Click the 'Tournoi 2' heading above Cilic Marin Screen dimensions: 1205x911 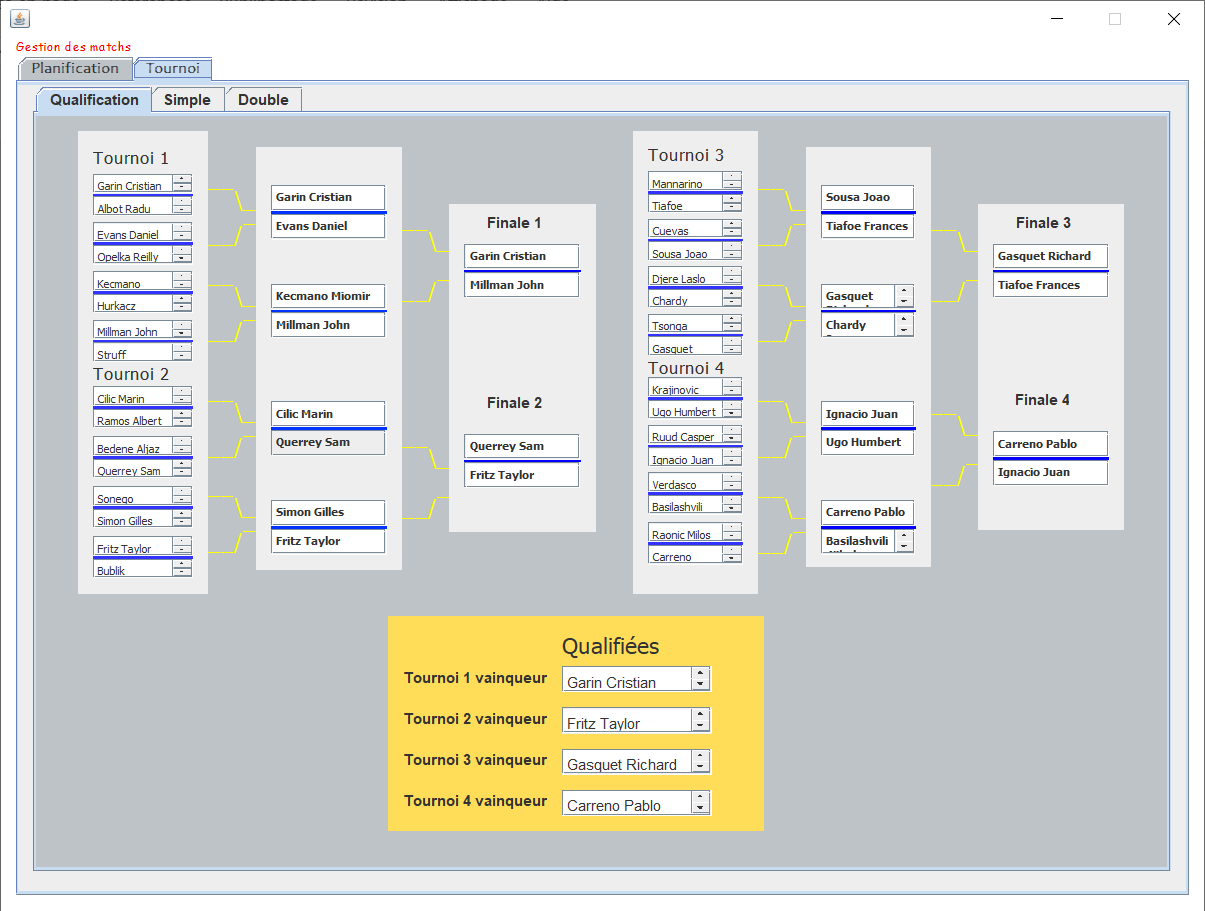pyautogui.click(x=131, y=374)
